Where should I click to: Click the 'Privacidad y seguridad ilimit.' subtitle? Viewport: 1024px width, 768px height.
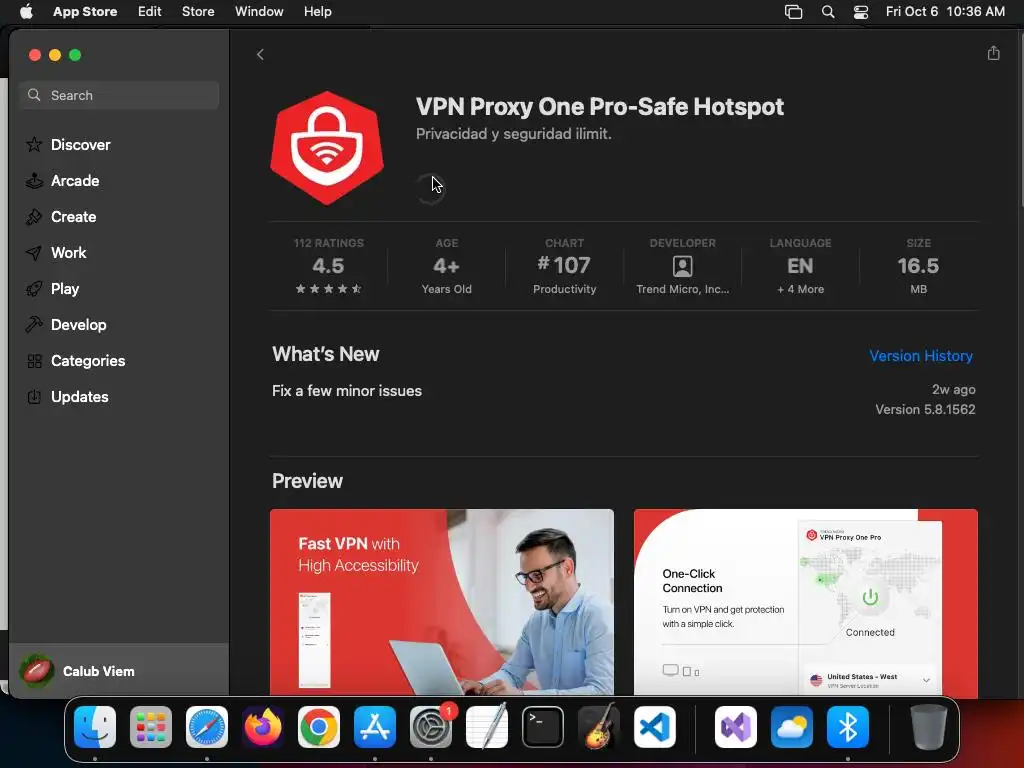[513, 134]
